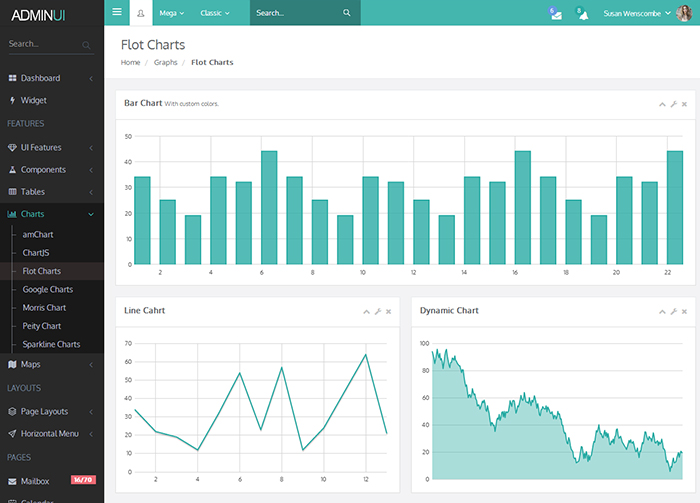Screen dimensions: 700x503
Task: Click the Home breadcrumb link
Action: 130,62
